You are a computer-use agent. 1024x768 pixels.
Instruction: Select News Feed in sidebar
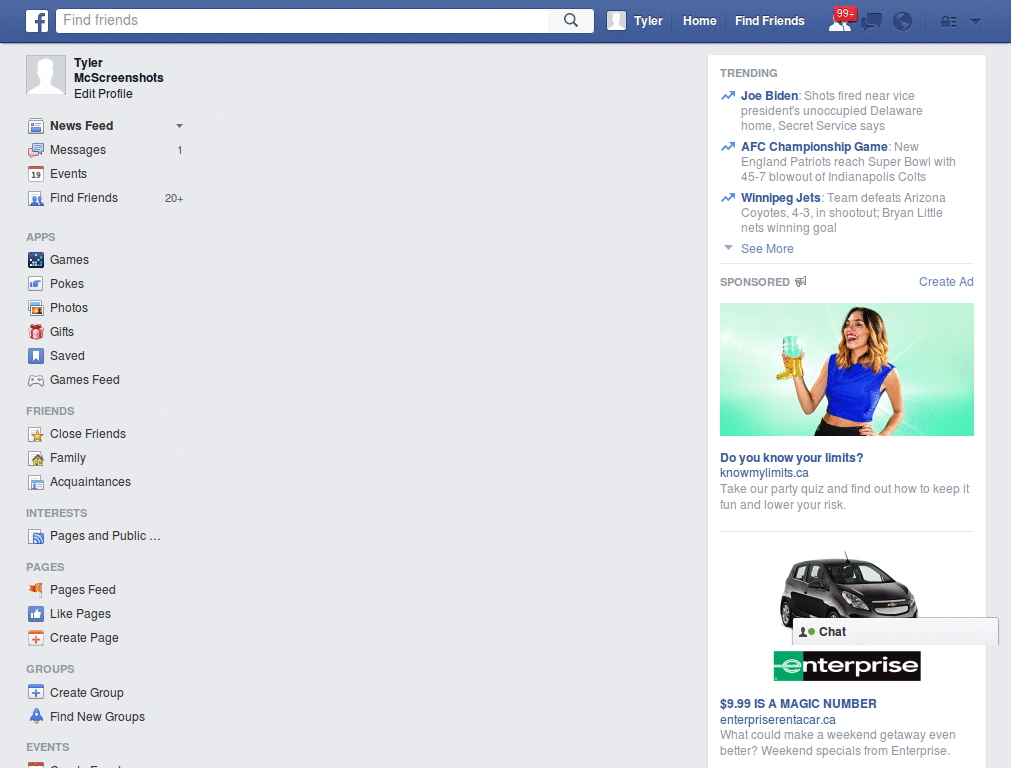(x=82, y=125)
